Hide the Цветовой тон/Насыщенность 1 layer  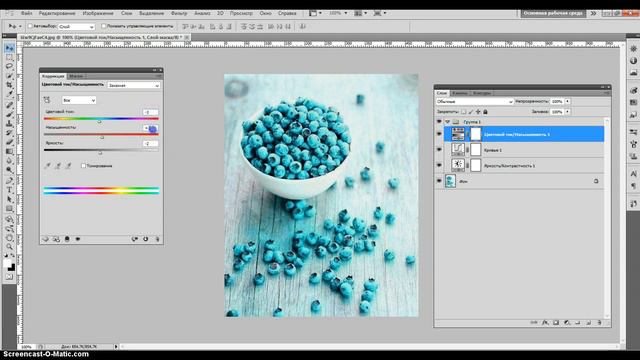pos(439,134)
